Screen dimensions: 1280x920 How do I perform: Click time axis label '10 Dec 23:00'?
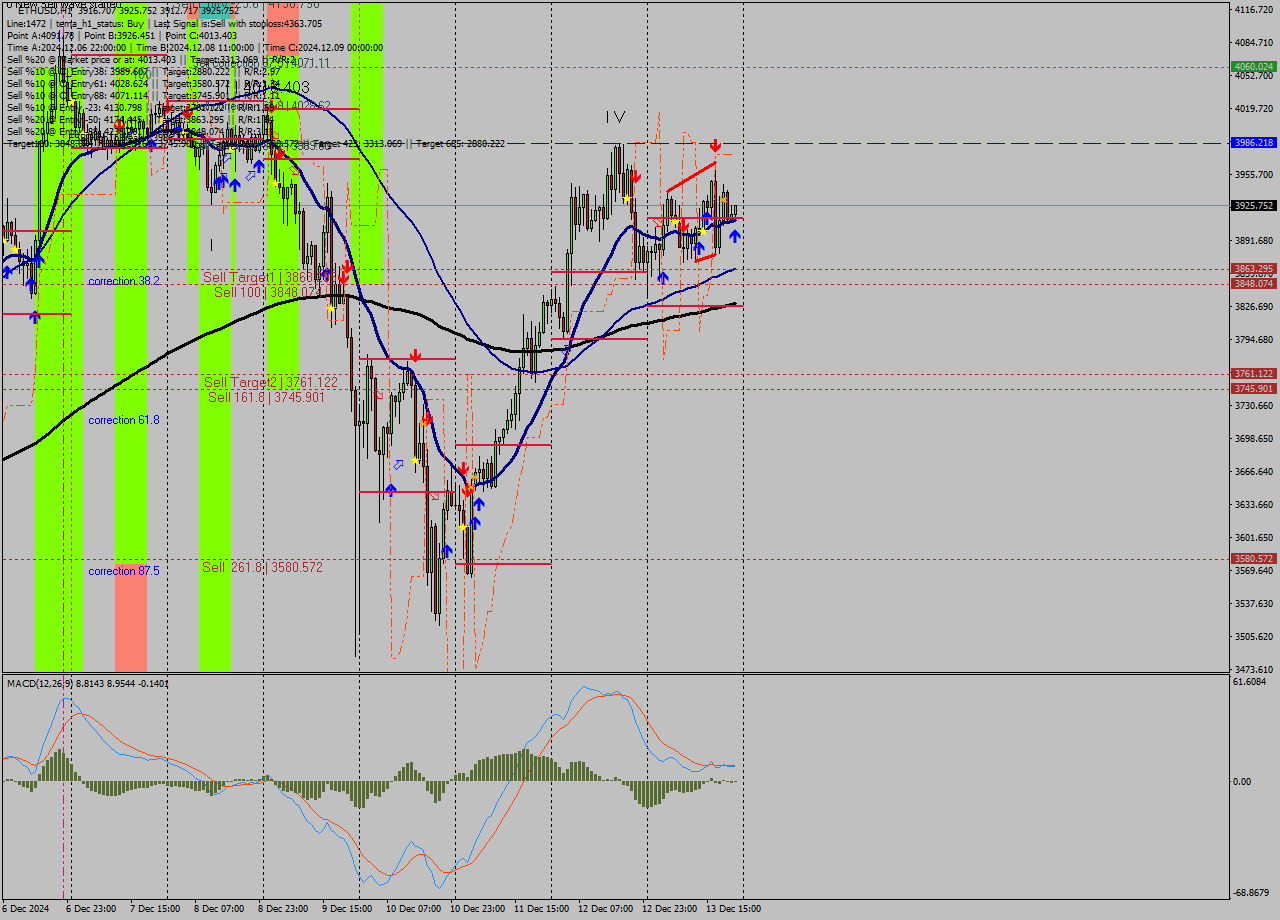click(477, 909)
